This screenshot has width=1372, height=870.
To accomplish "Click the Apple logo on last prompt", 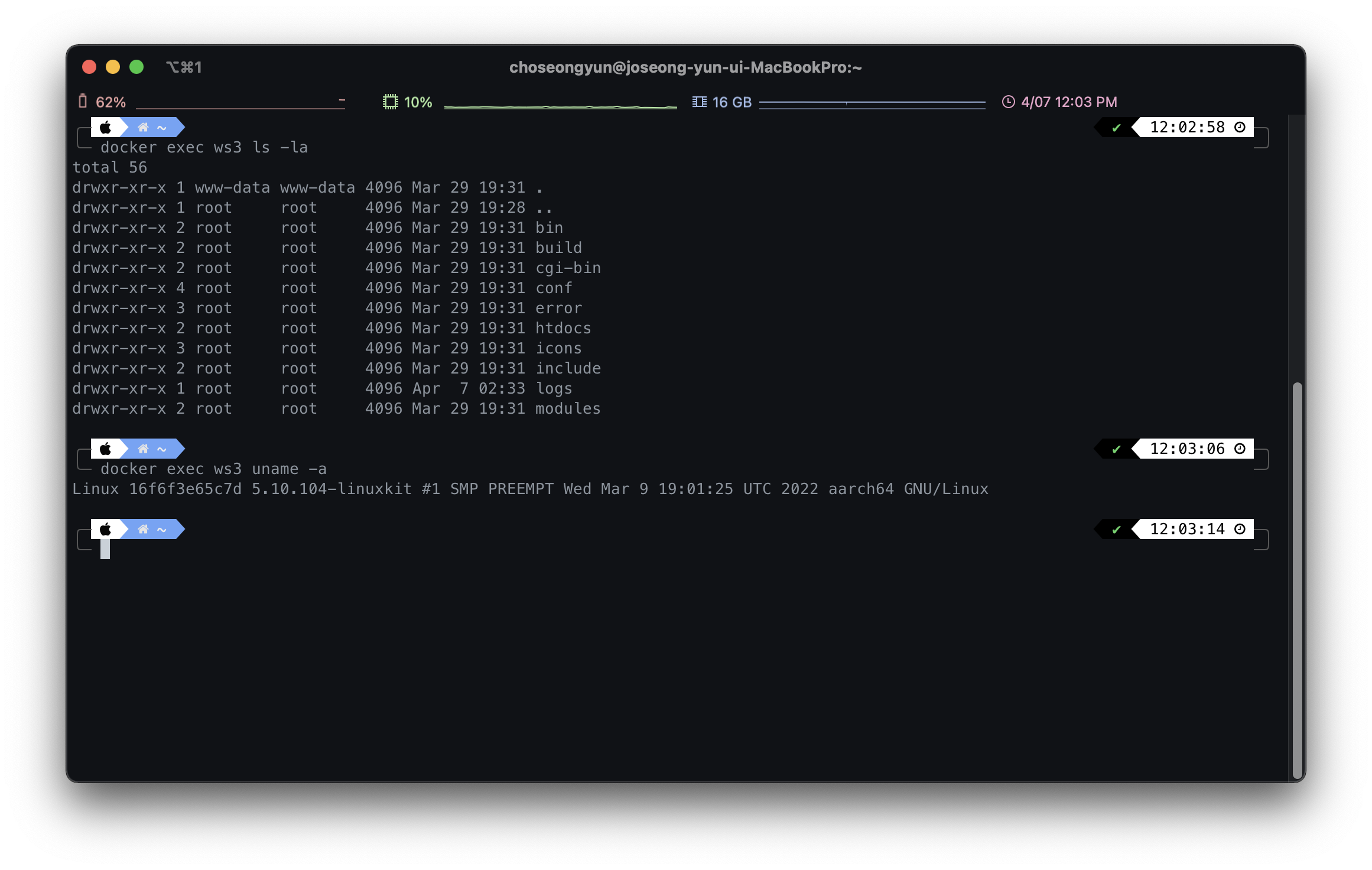I will (x=105, y=529).
